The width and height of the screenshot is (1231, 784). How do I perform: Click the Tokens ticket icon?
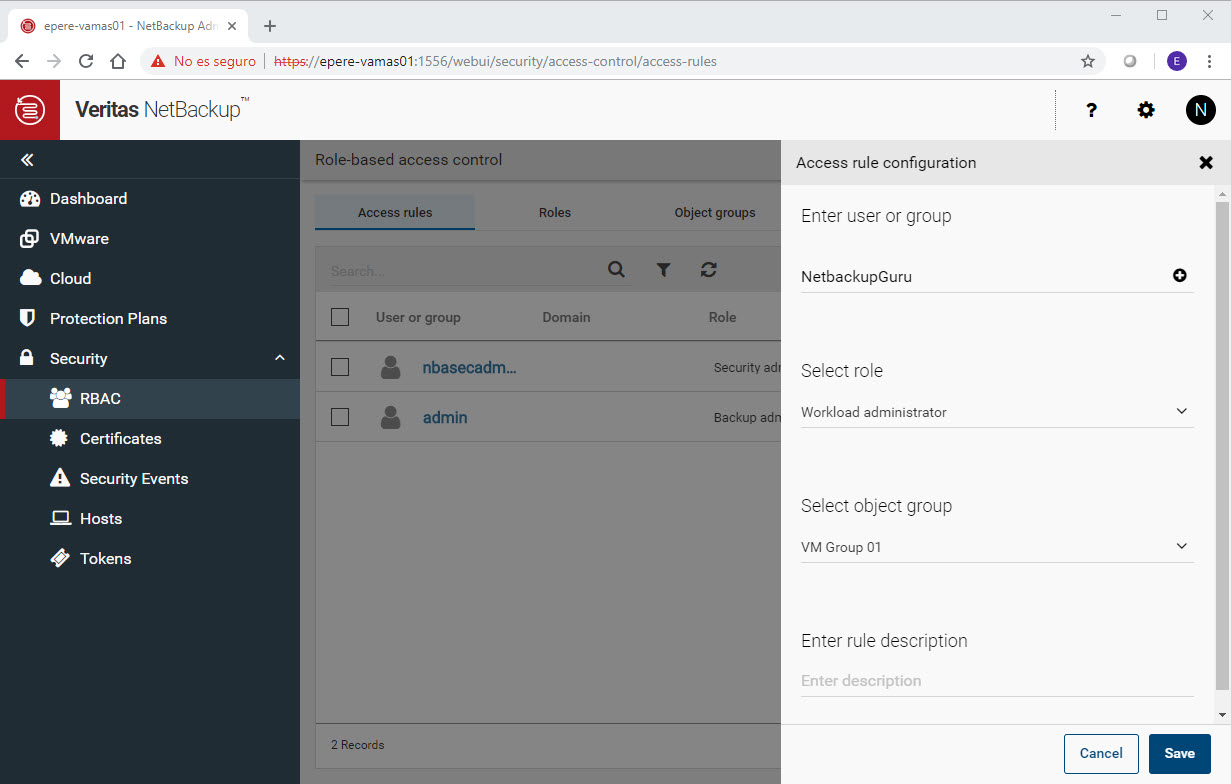(x=60, y=558)
